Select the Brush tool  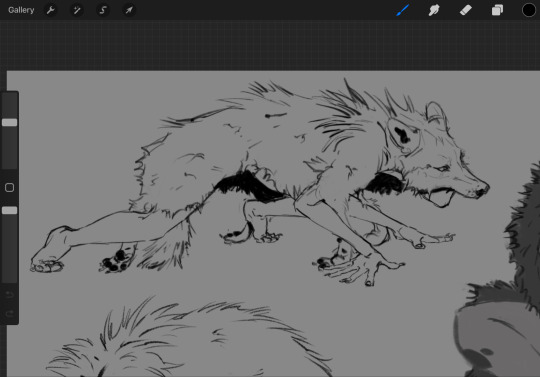point(403,10)
